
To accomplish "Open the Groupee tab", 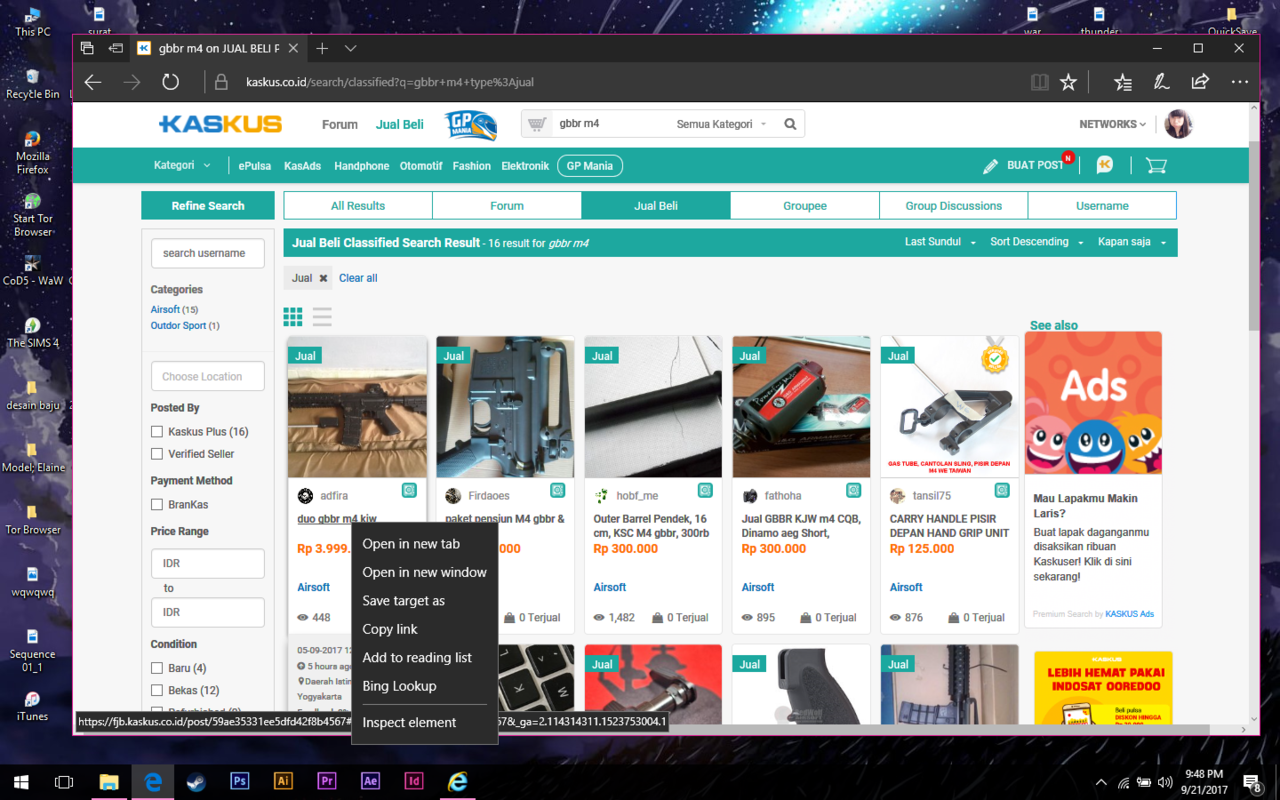I will [x=805, y=206].
